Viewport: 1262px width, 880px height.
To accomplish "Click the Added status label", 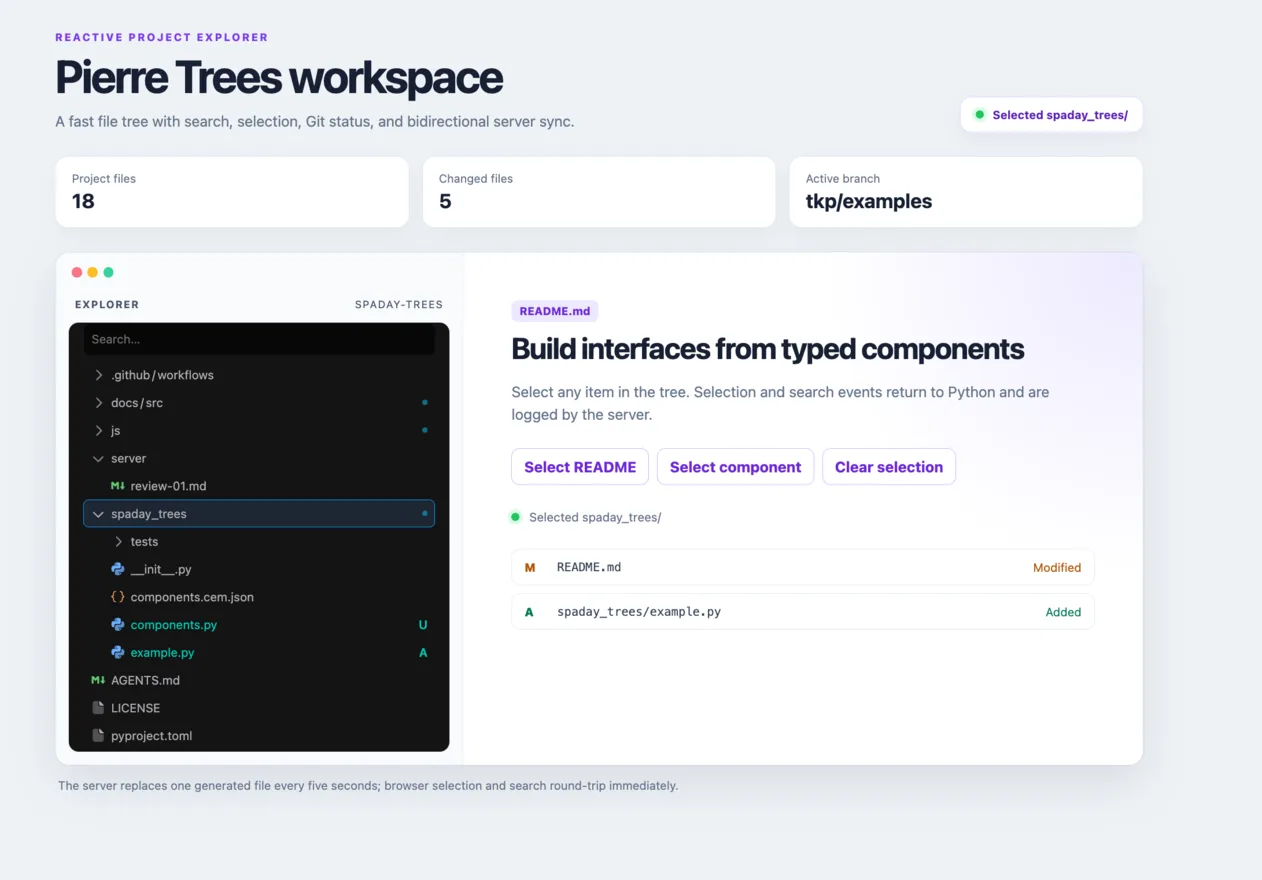I will pyautogui.click(x=1063, y=612).
